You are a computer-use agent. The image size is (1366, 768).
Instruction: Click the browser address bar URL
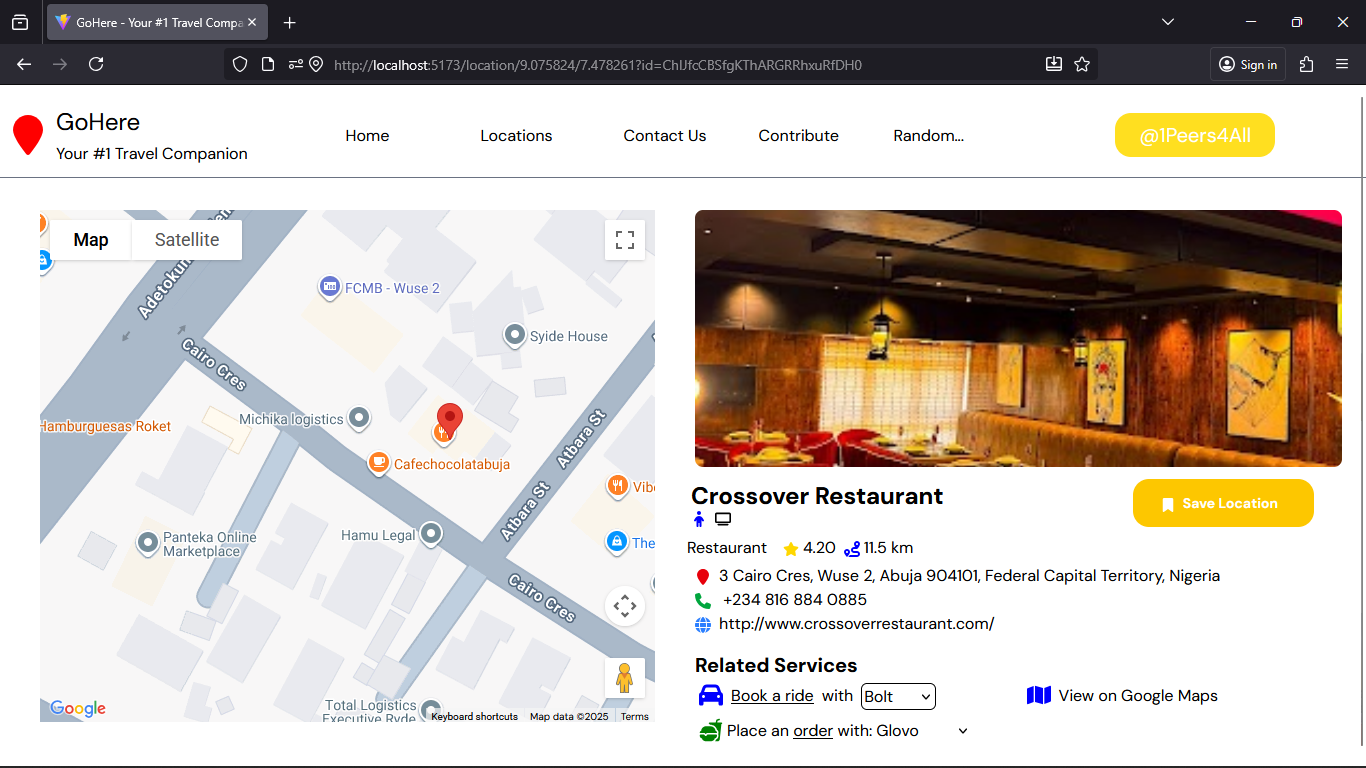tap(598, 65)
